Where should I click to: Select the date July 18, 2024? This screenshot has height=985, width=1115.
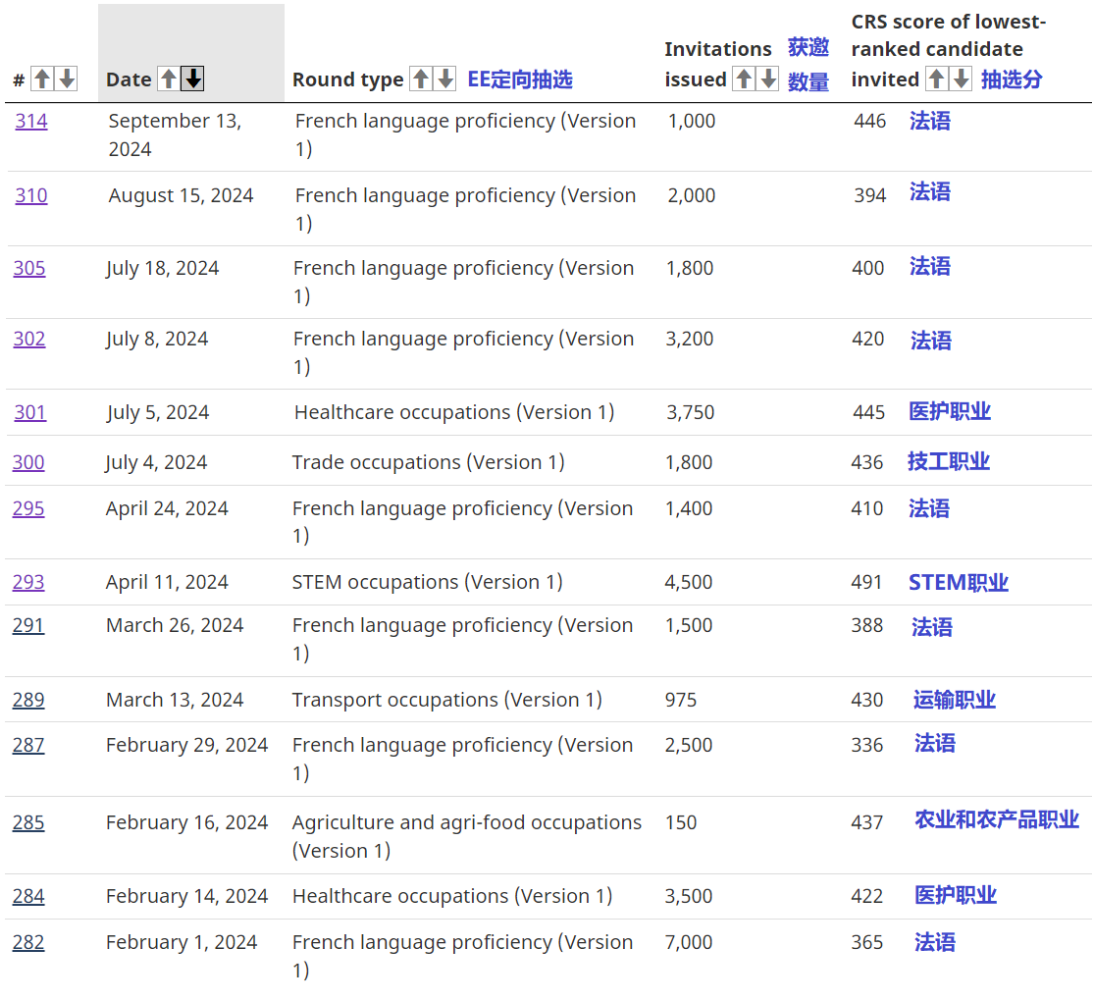pyautogui.click(x=162, y=268)
